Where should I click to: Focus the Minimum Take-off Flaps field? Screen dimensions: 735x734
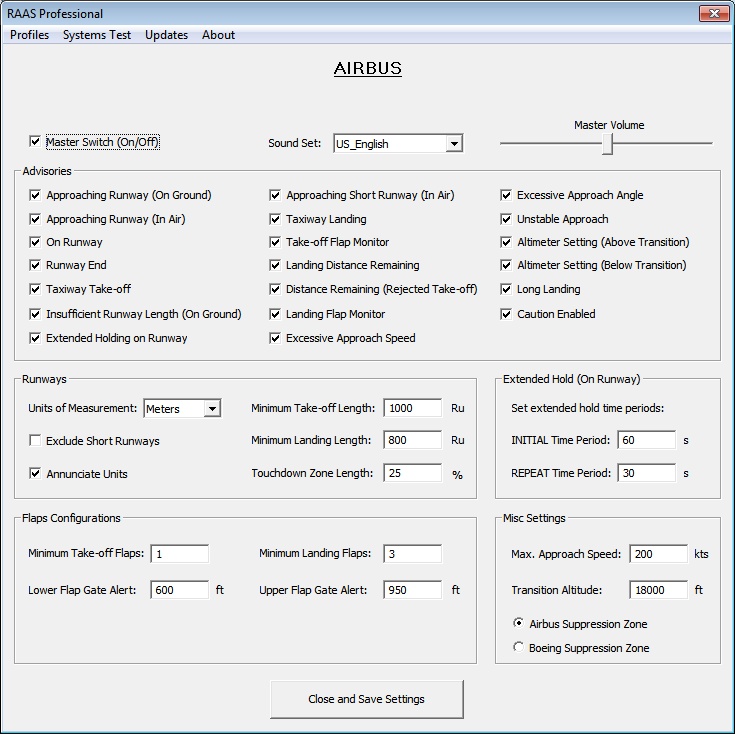[x=180, y=554]
